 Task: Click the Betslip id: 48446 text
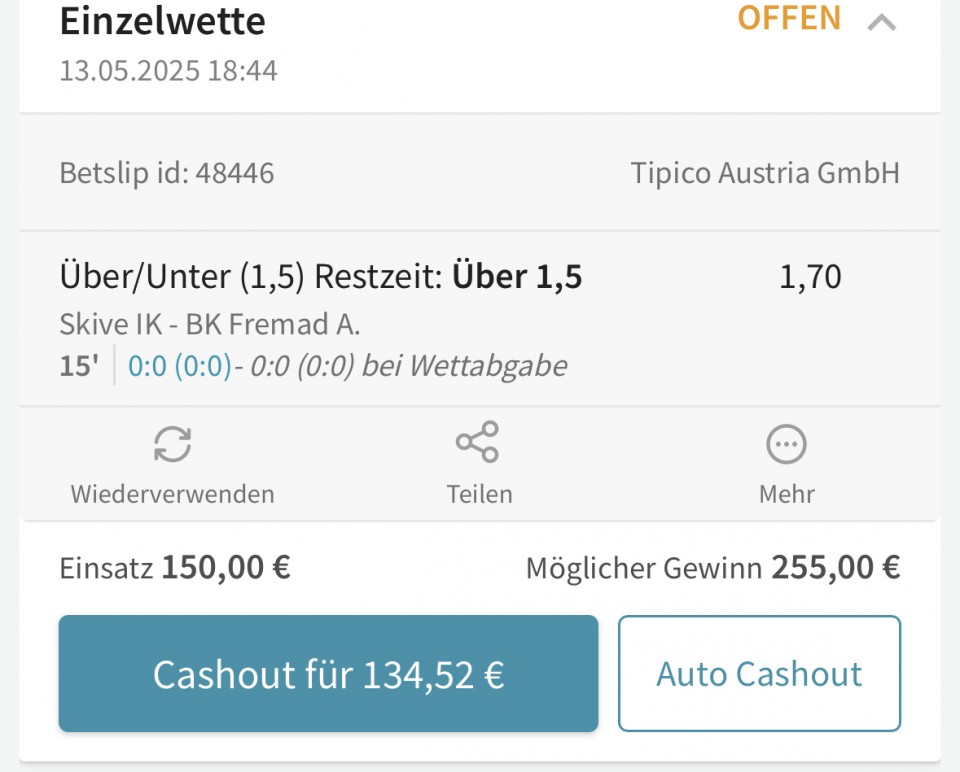(167, 173)
